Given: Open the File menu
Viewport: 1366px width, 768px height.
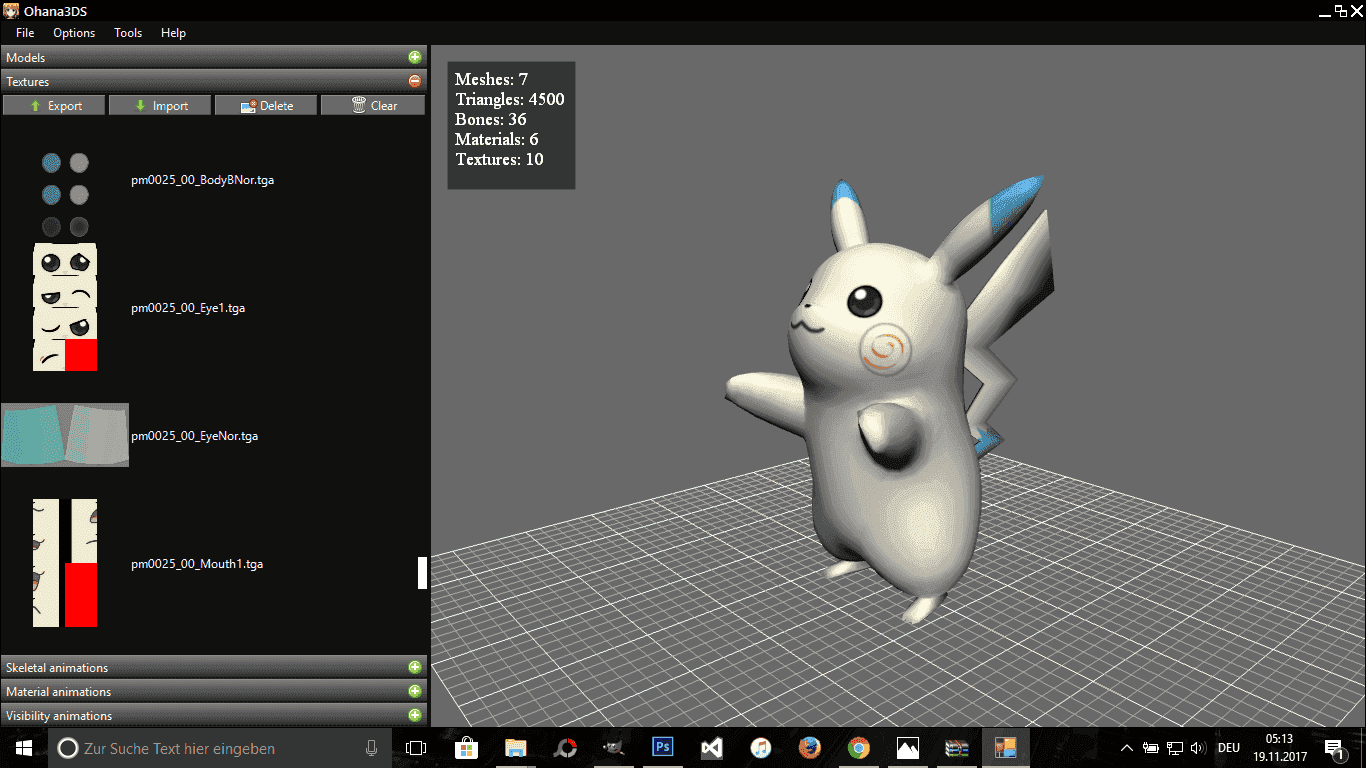Looking at the screenshot, I should click(25, 33).
